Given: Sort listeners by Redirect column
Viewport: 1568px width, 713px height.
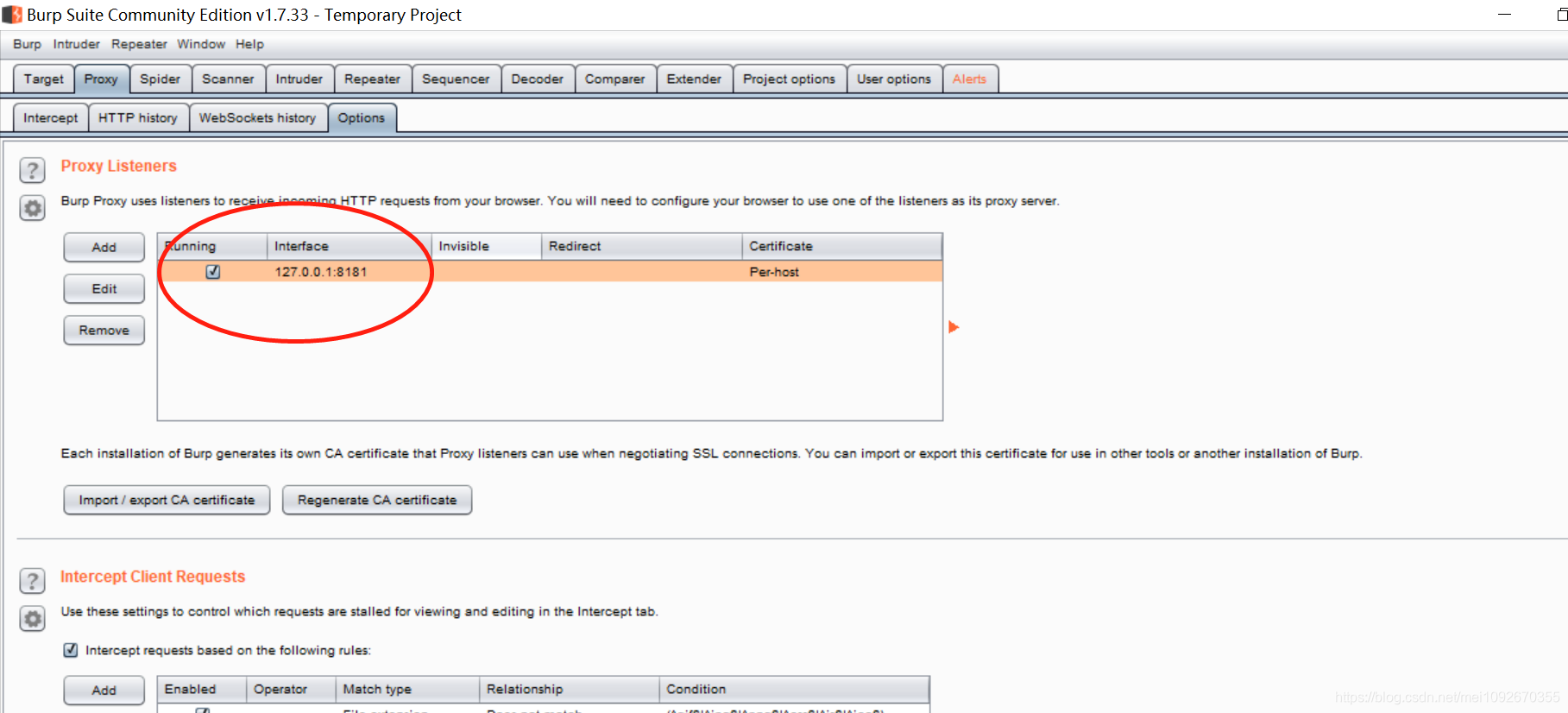Looking at the screenshot, I should [x=642, y=246].
